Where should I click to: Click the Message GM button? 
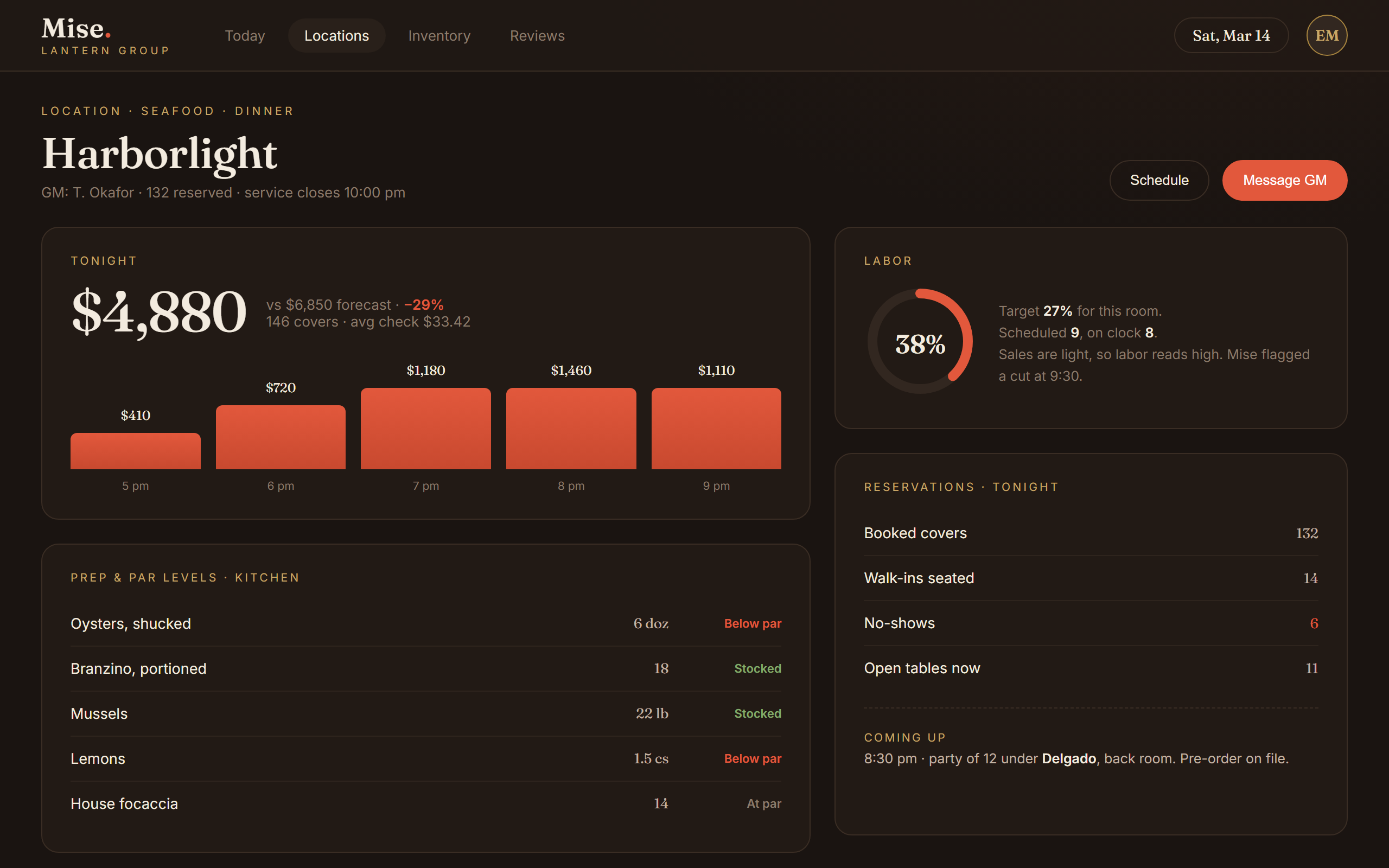1284,180
